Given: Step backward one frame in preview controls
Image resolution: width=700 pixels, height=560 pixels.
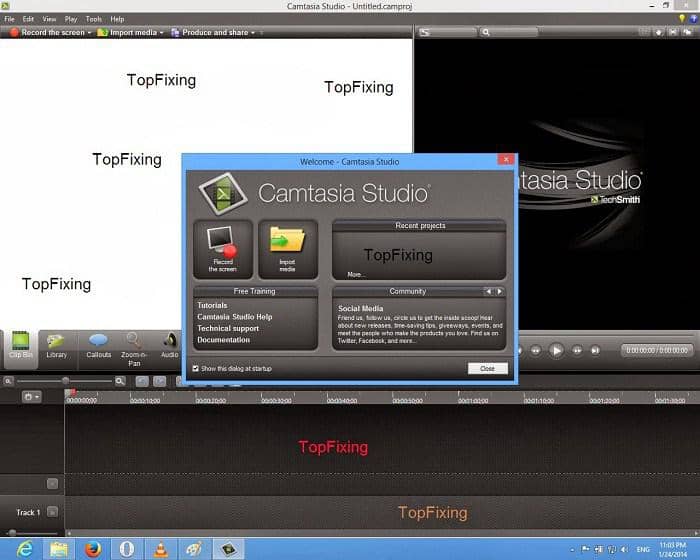Looking at the screenshot, I should pos(535,351).
